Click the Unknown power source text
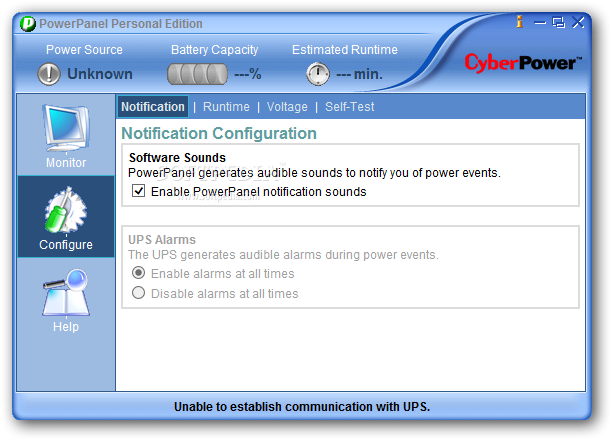612x440 pixels. point(100,74)
